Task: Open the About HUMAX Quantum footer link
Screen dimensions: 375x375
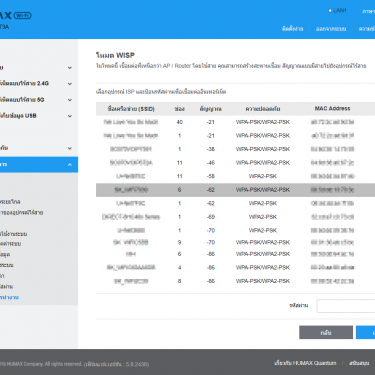Action: 305,363
